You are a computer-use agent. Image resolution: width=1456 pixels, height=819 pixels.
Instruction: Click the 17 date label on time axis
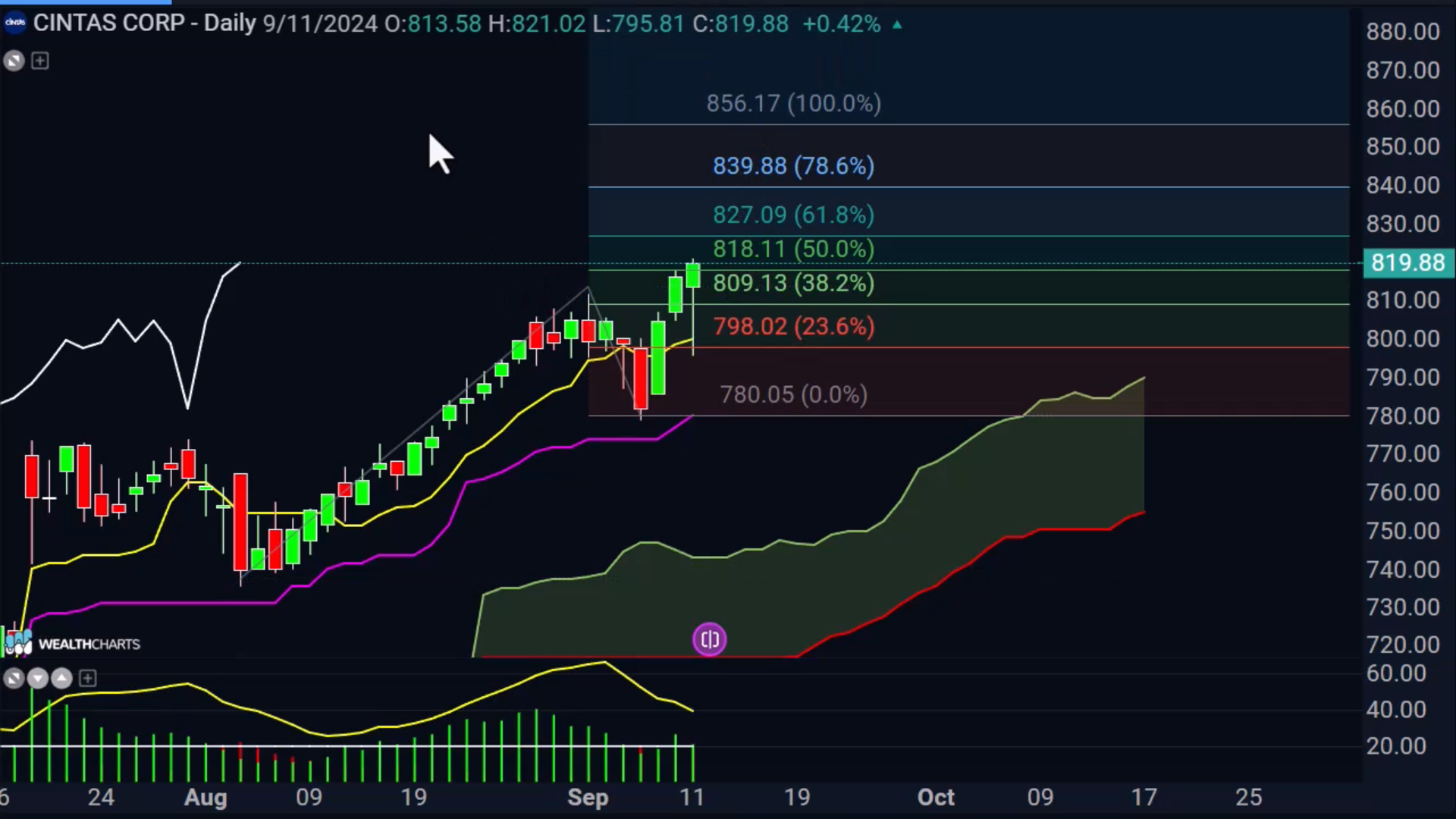(1144, 798)
